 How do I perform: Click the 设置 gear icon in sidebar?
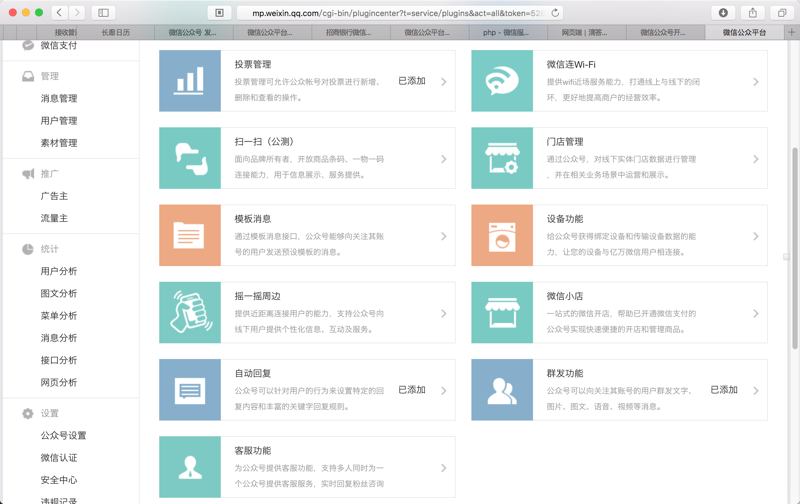click(28, 413)
